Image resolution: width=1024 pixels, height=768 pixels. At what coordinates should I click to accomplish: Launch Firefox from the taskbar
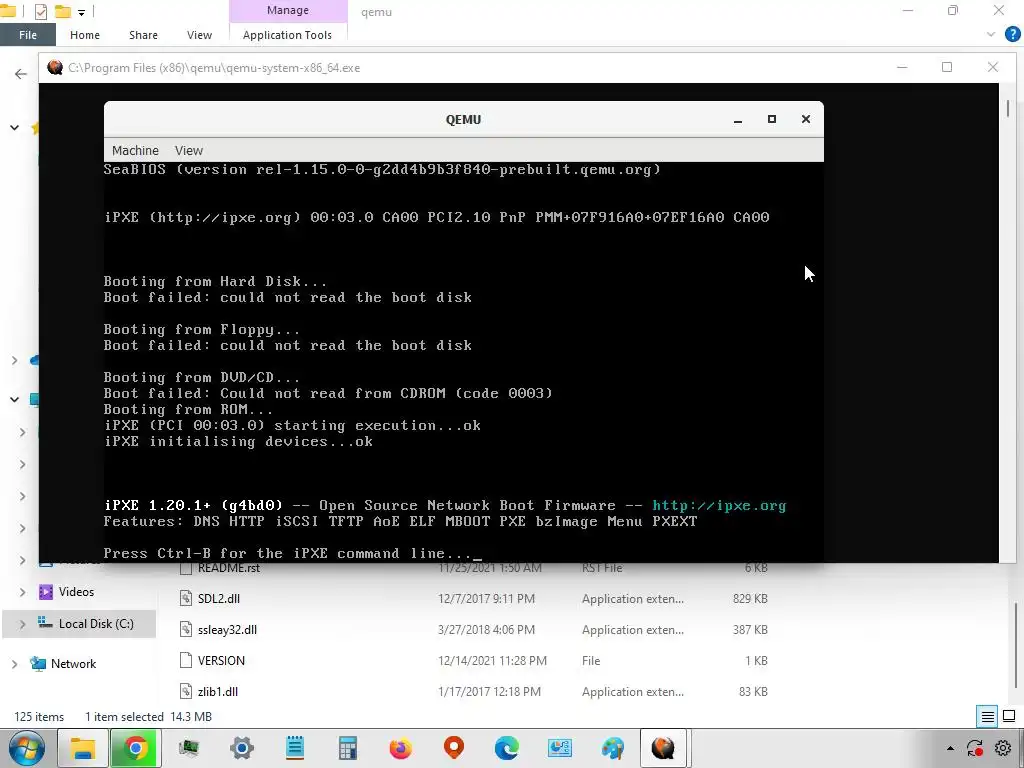[400, 748]
